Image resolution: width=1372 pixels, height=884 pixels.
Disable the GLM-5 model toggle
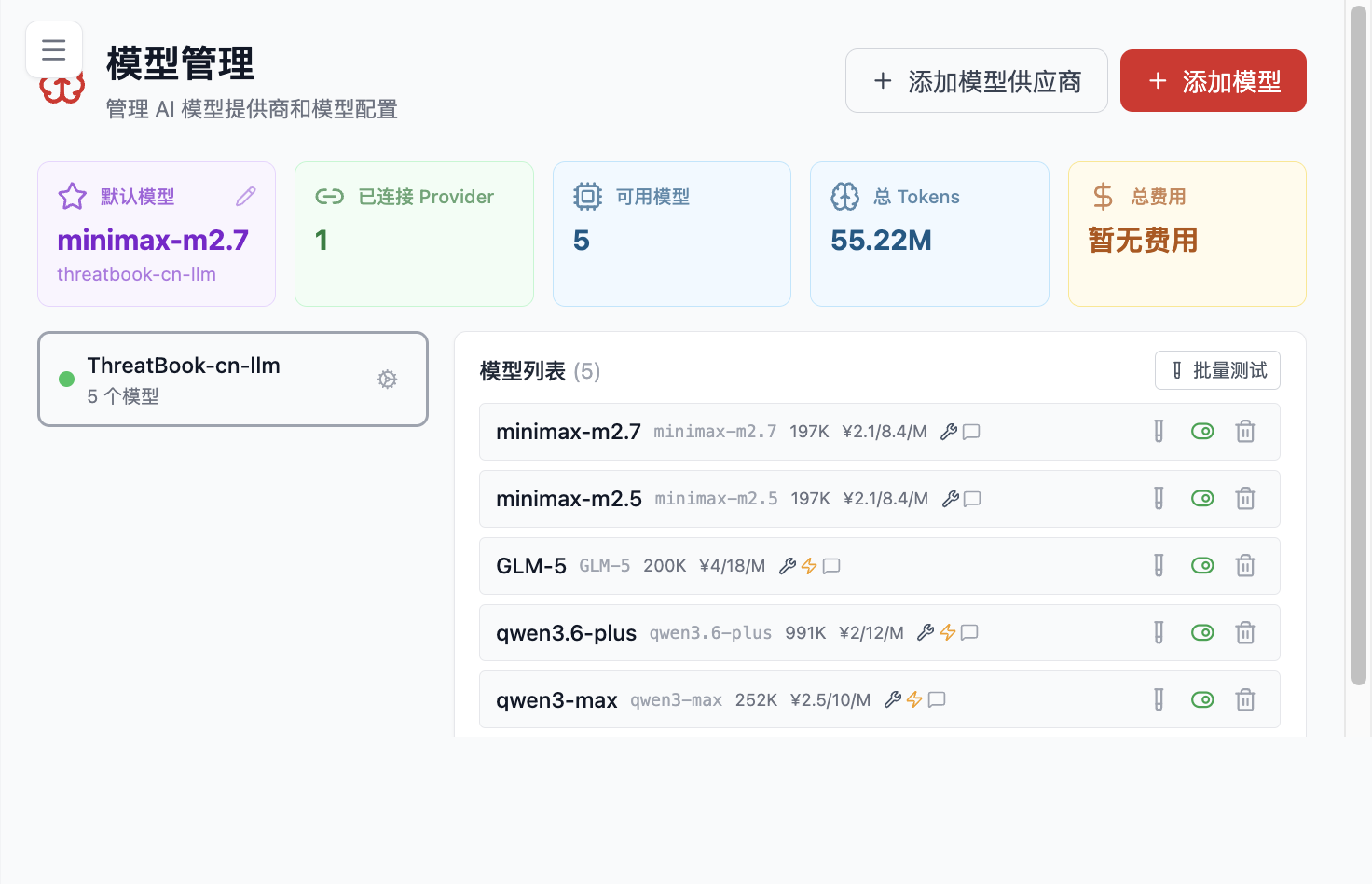click(1202, 565)
